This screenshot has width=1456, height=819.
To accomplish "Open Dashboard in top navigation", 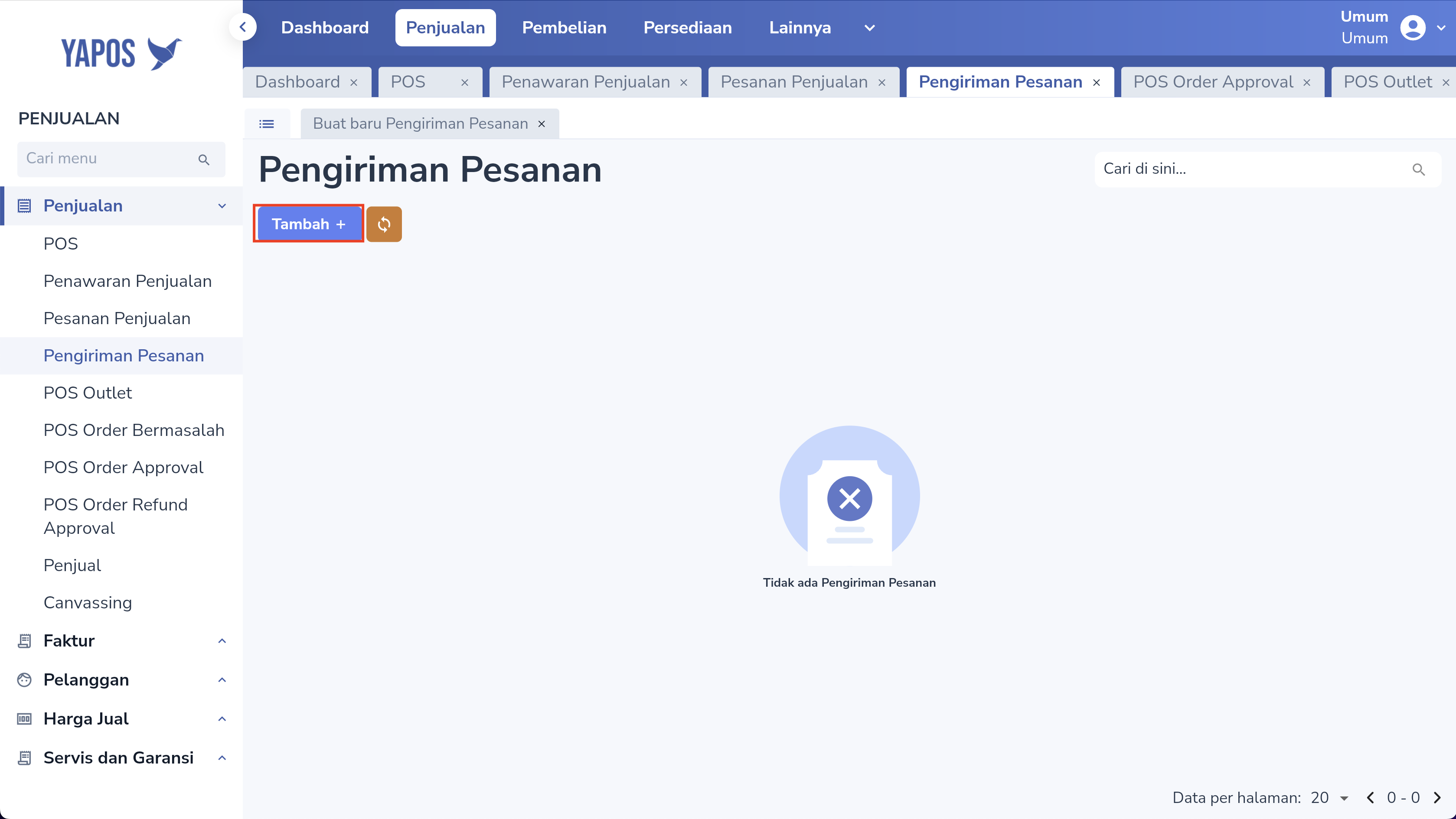I will pos(325,28).
